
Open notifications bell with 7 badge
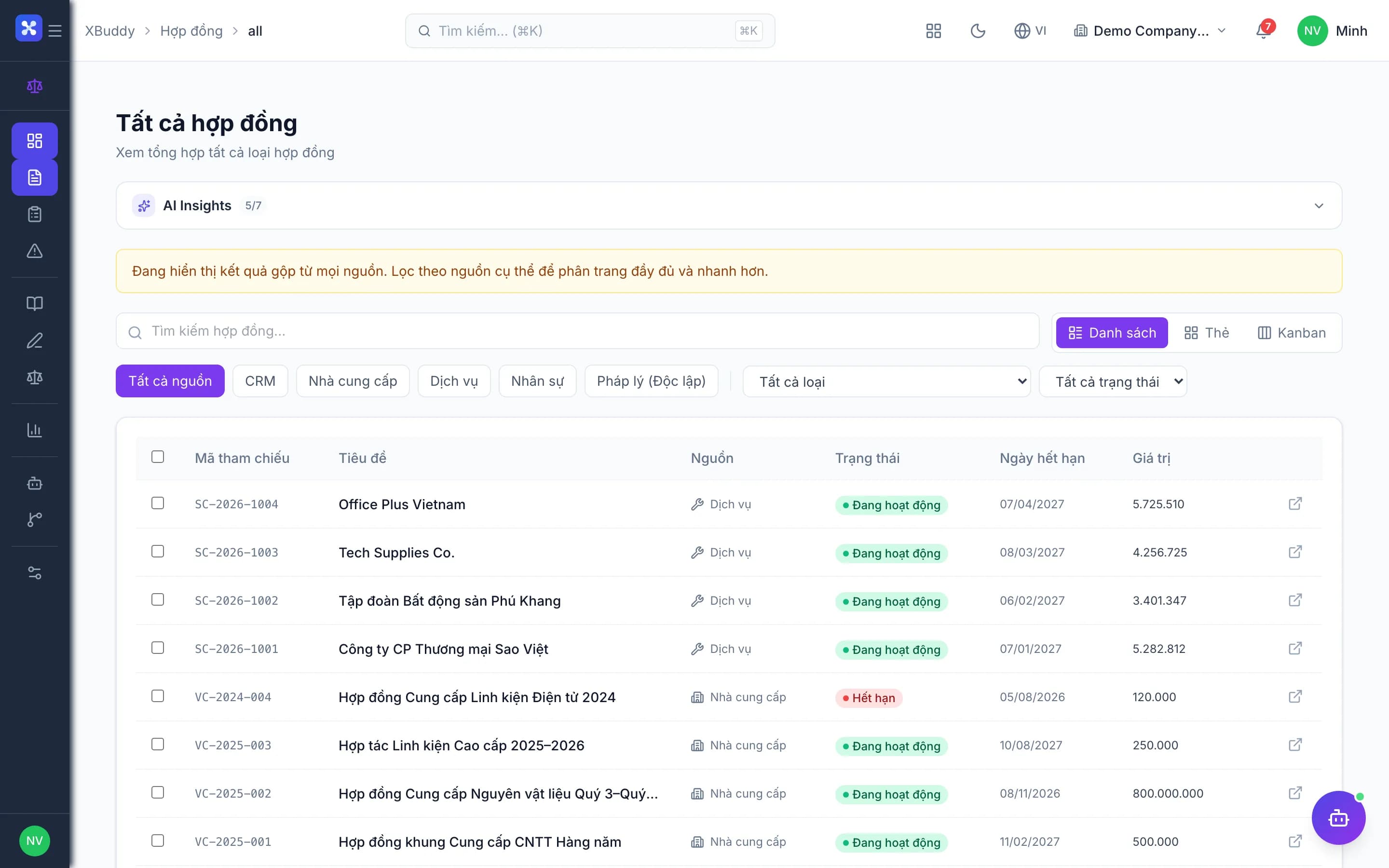[x=1263, y=30]
